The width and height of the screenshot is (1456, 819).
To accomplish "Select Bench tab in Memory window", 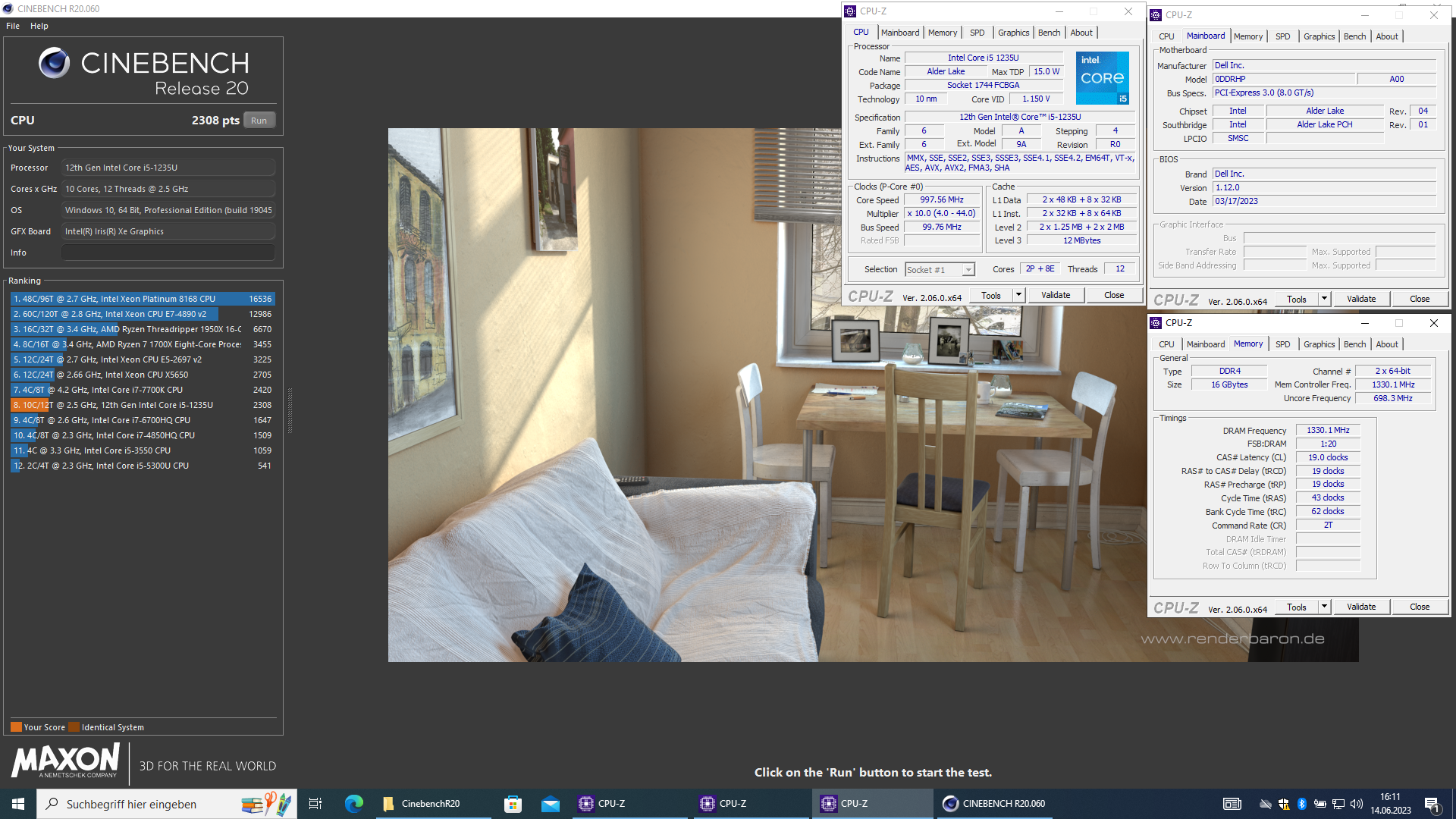I will pos(1355,344).
